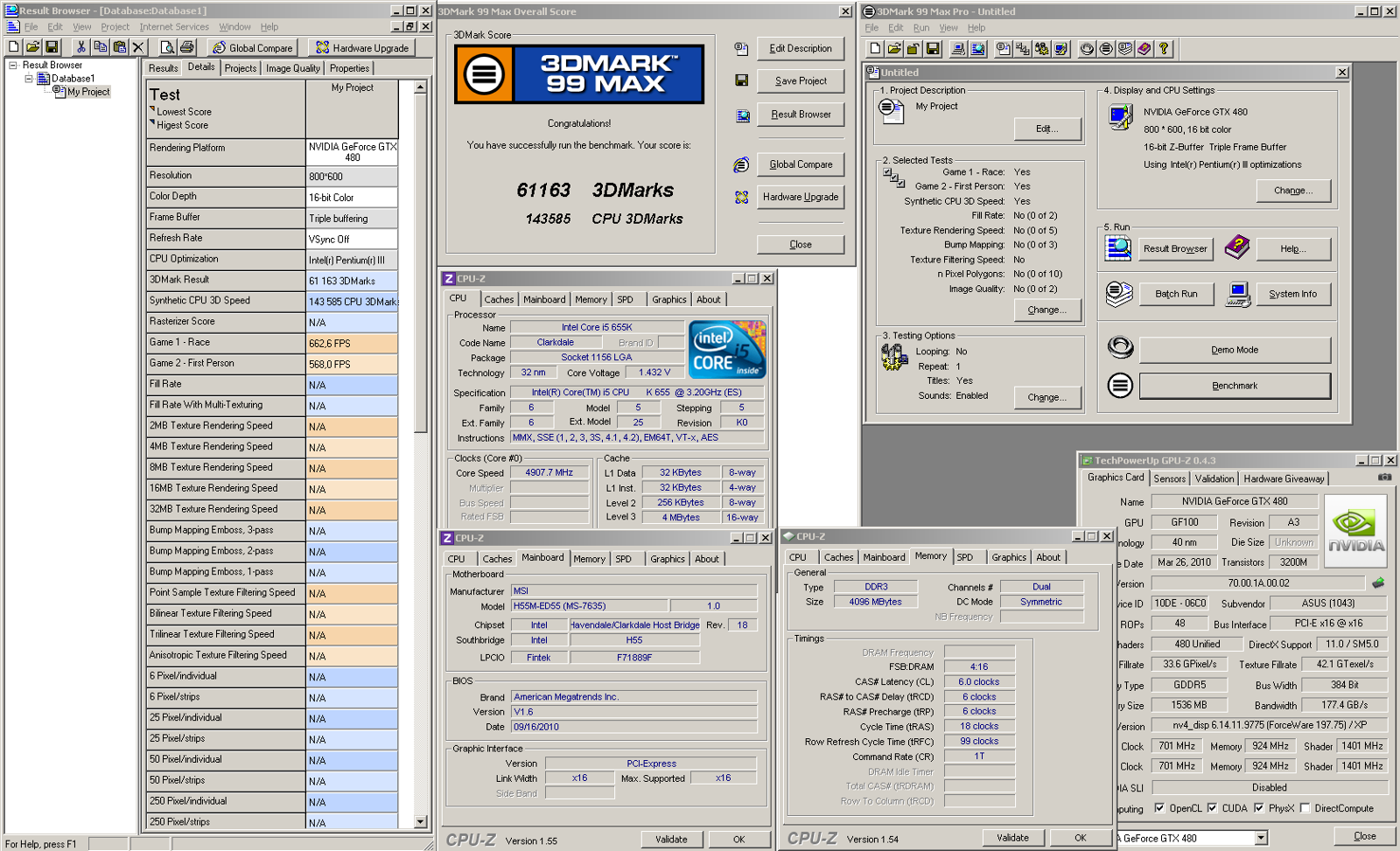
Task: Click Selected Tests checkboxes icon in 3DMark Pro toolbar
Action: (1023, 49)
